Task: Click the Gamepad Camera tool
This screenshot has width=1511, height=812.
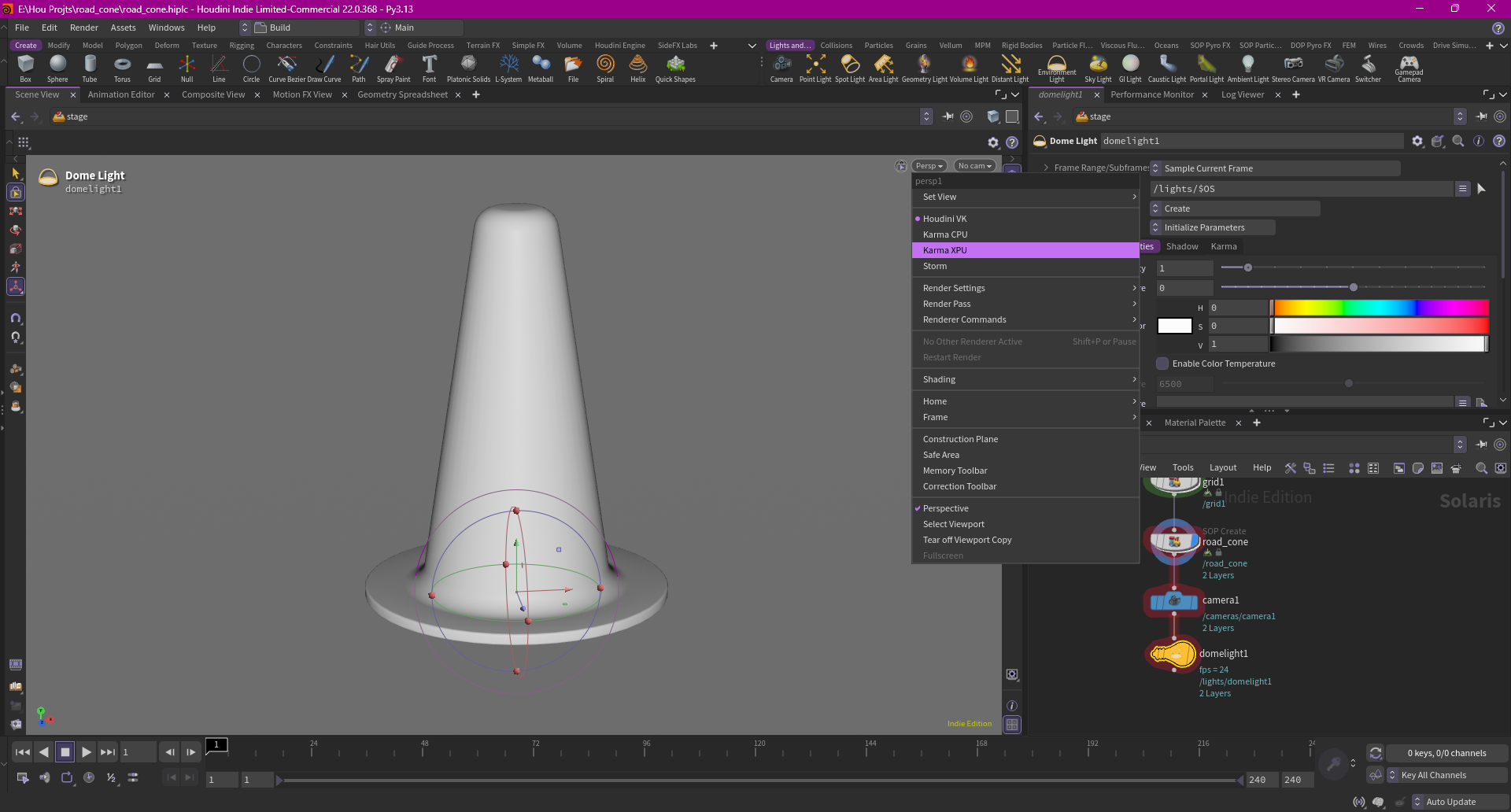Action: [x=1409, y=68]
